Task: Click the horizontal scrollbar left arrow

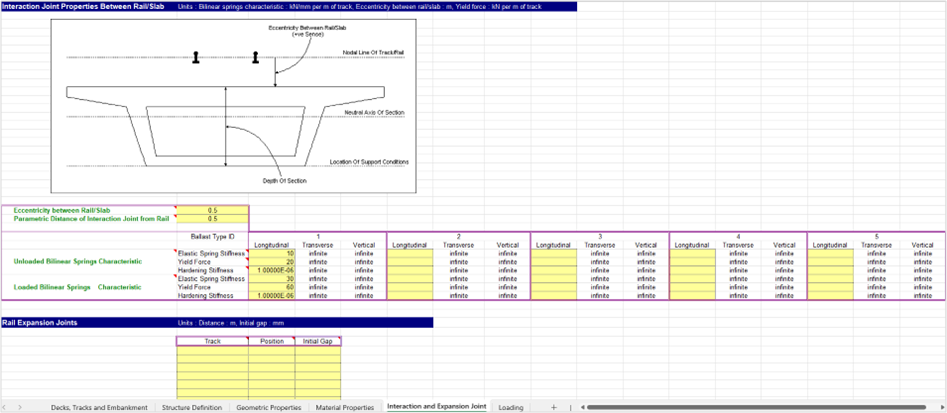Action: click(583, 407)
